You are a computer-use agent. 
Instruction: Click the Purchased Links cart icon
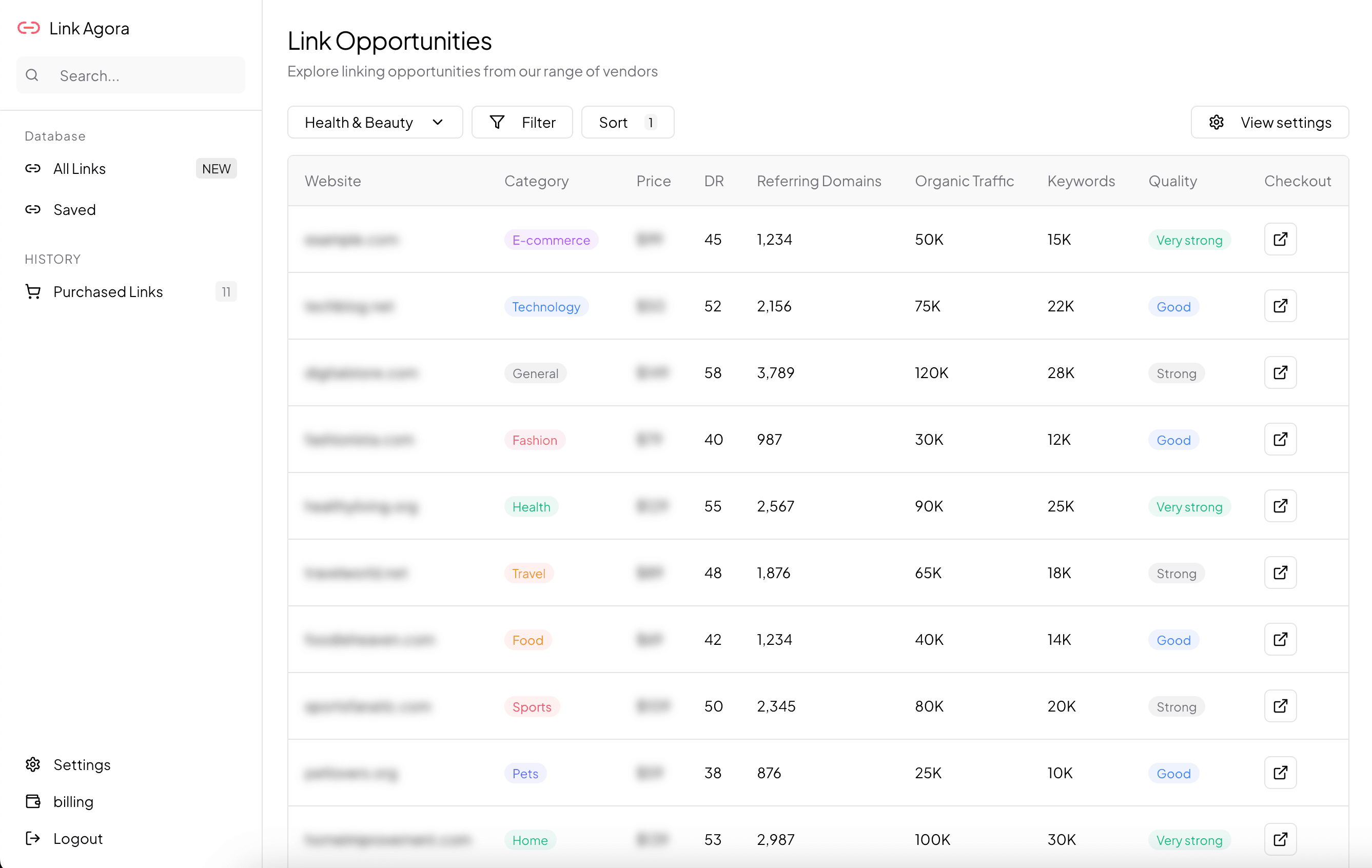pyautogui.click(x=33, y=291)
